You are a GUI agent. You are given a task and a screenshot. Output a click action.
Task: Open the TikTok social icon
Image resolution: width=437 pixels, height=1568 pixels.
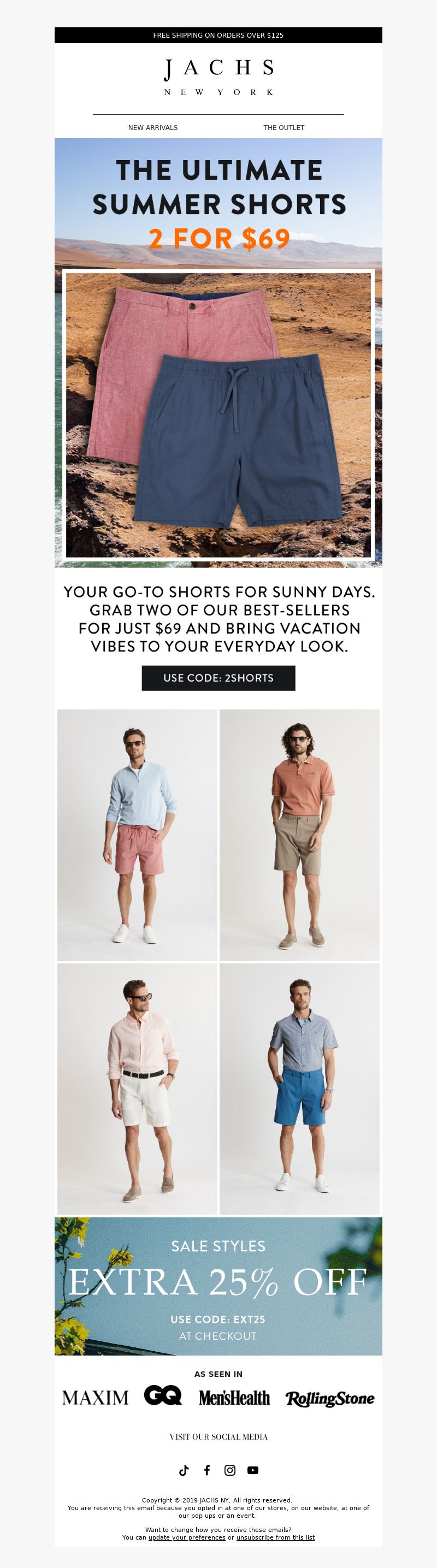[184, 1470]
